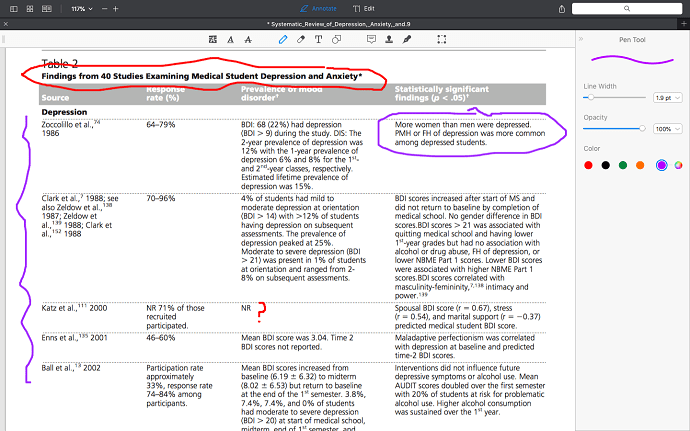Adjust the Line Width slider
The height and width of the screenshot is (431, 690).
(x=614, y=97)
